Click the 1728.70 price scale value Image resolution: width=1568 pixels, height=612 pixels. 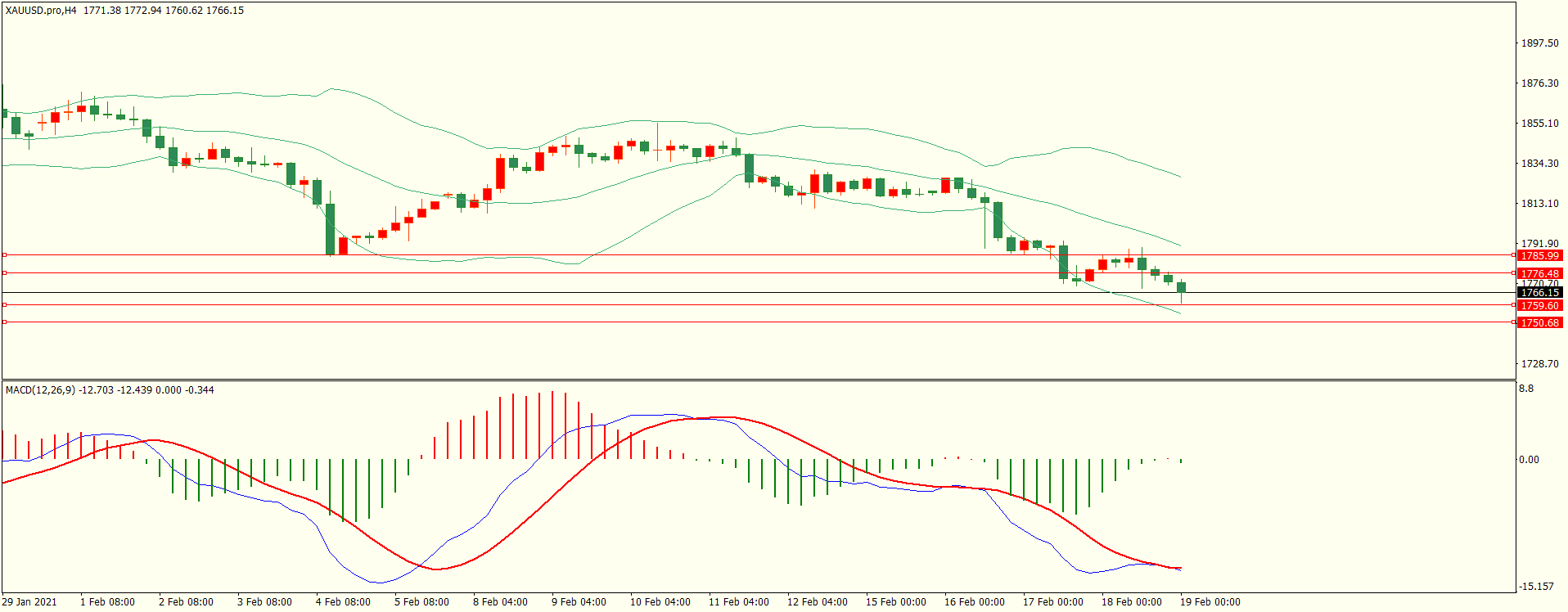(x=1539, y=364)
